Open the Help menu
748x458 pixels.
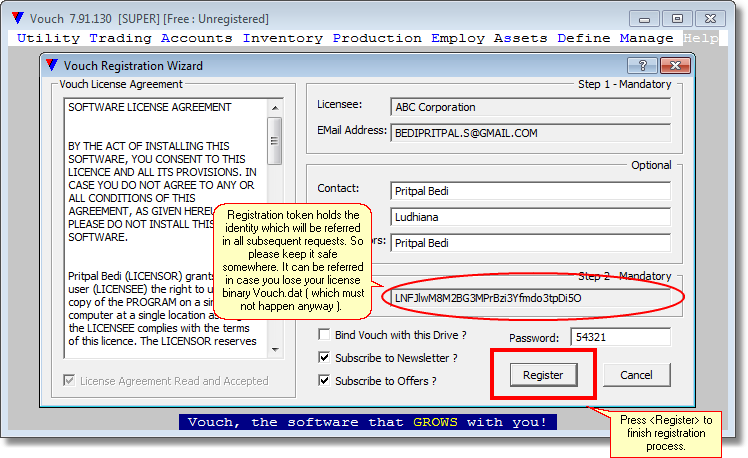click(x=700, y=38)
